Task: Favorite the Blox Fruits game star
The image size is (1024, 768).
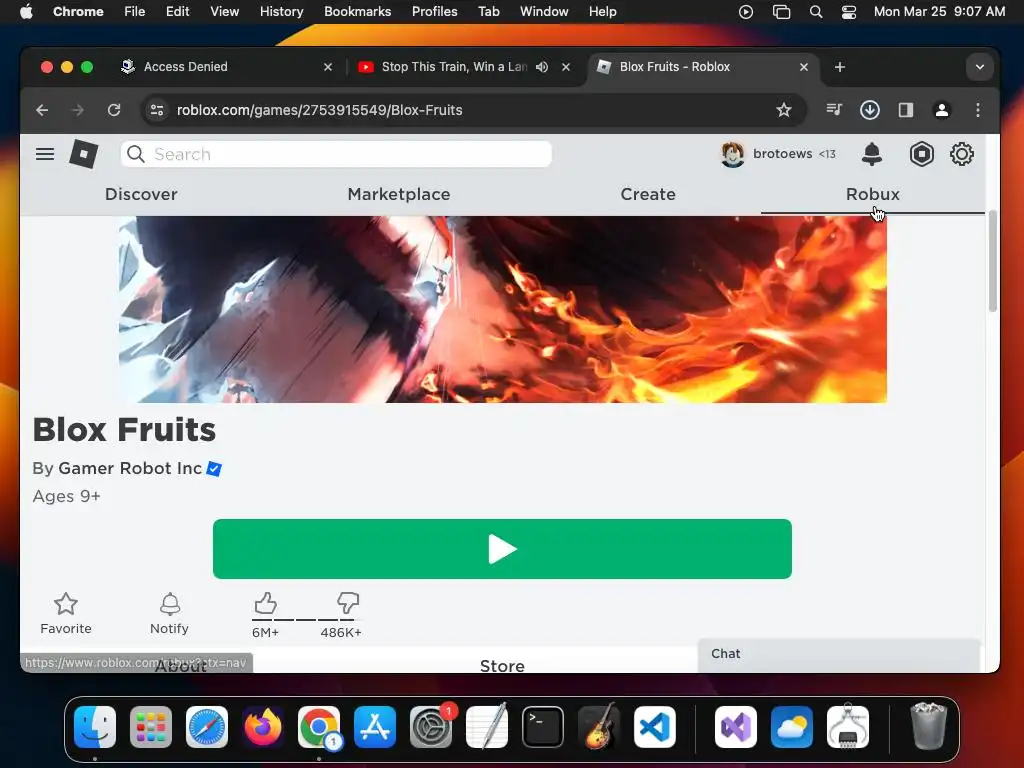Action: tap(66, 604)
